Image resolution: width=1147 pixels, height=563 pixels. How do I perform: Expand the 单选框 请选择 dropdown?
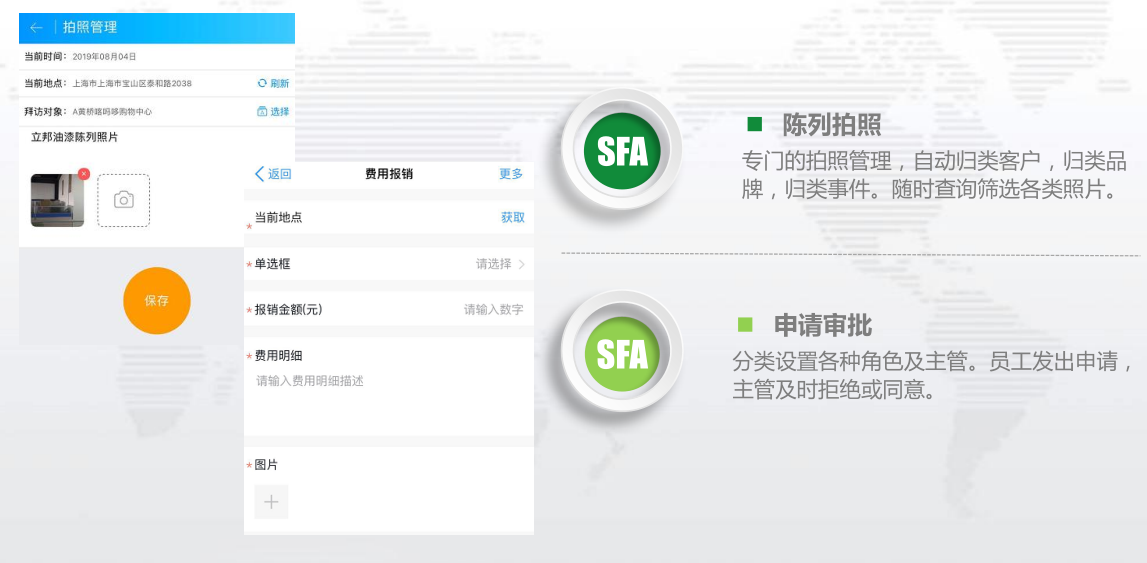pyautogui.click(x=500, y=264)
